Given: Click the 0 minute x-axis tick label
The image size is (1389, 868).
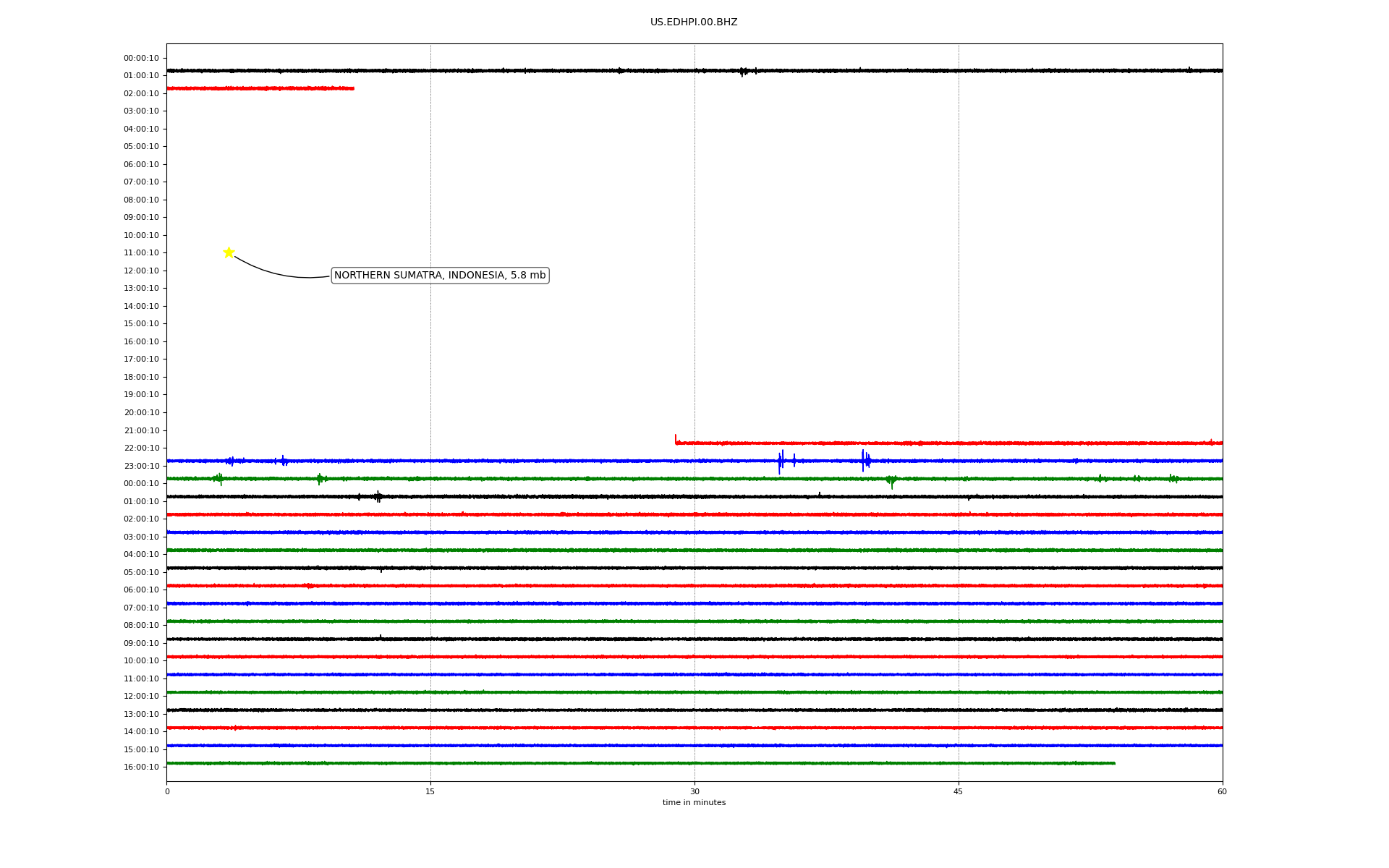Looking at the screenshot, I should click(x=167, y=791).
